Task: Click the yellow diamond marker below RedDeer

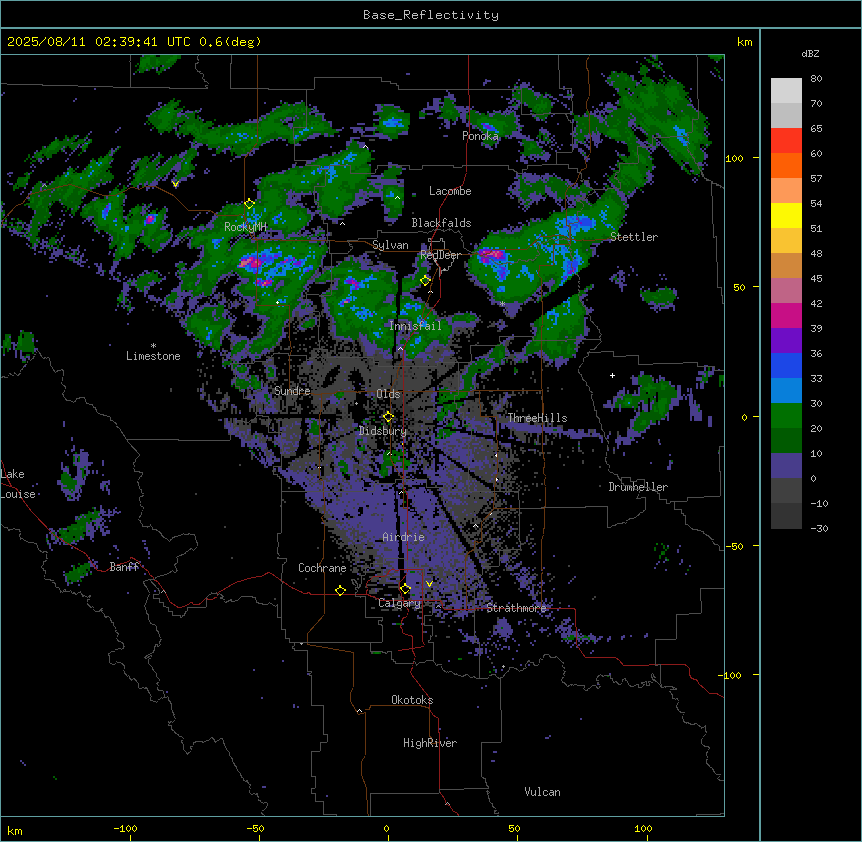Action: pyautogui.click(x=425, y=281)
